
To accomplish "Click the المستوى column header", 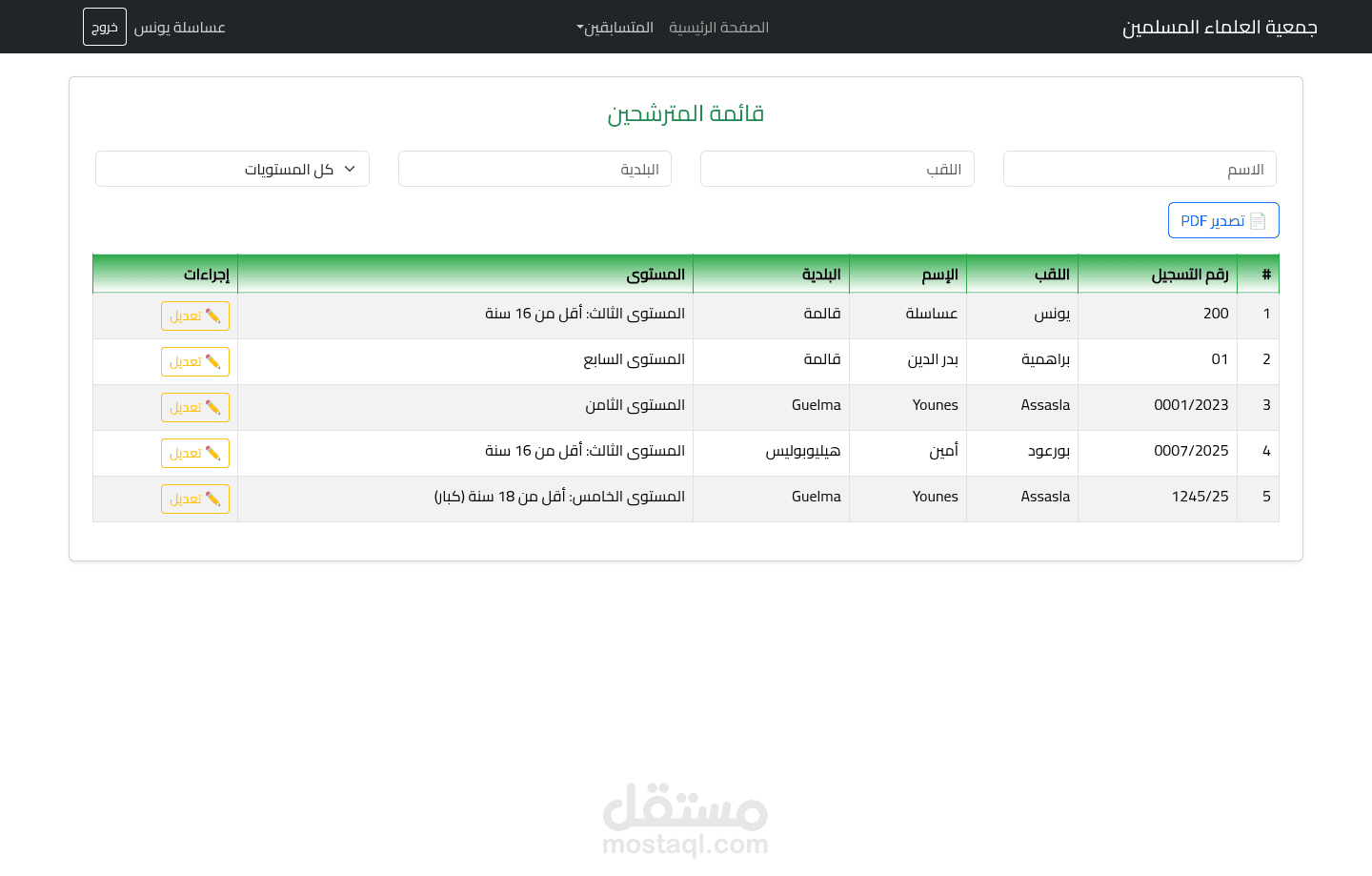I will pyautogui.click(x=466, y=275).
